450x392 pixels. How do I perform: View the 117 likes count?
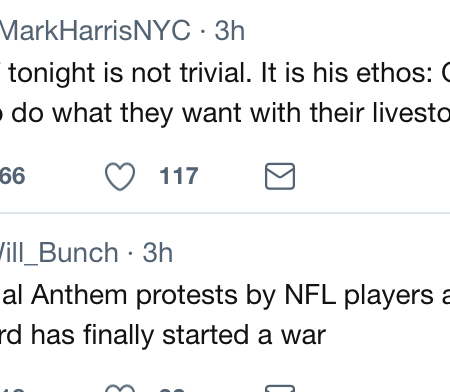[179, 176]
